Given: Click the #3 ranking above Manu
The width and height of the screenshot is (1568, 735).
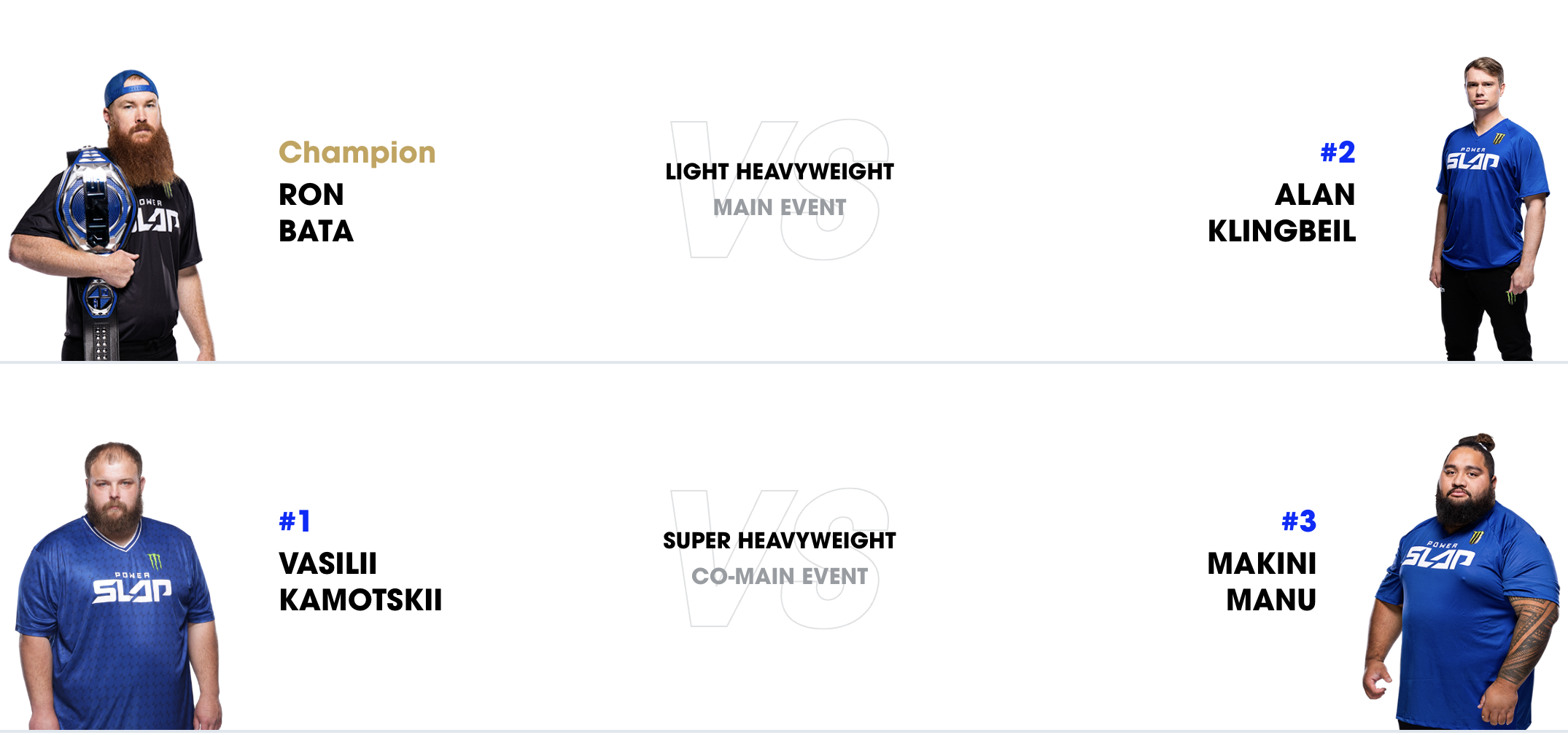Looking at the screenshot, I should click(x=1299, y=521).
